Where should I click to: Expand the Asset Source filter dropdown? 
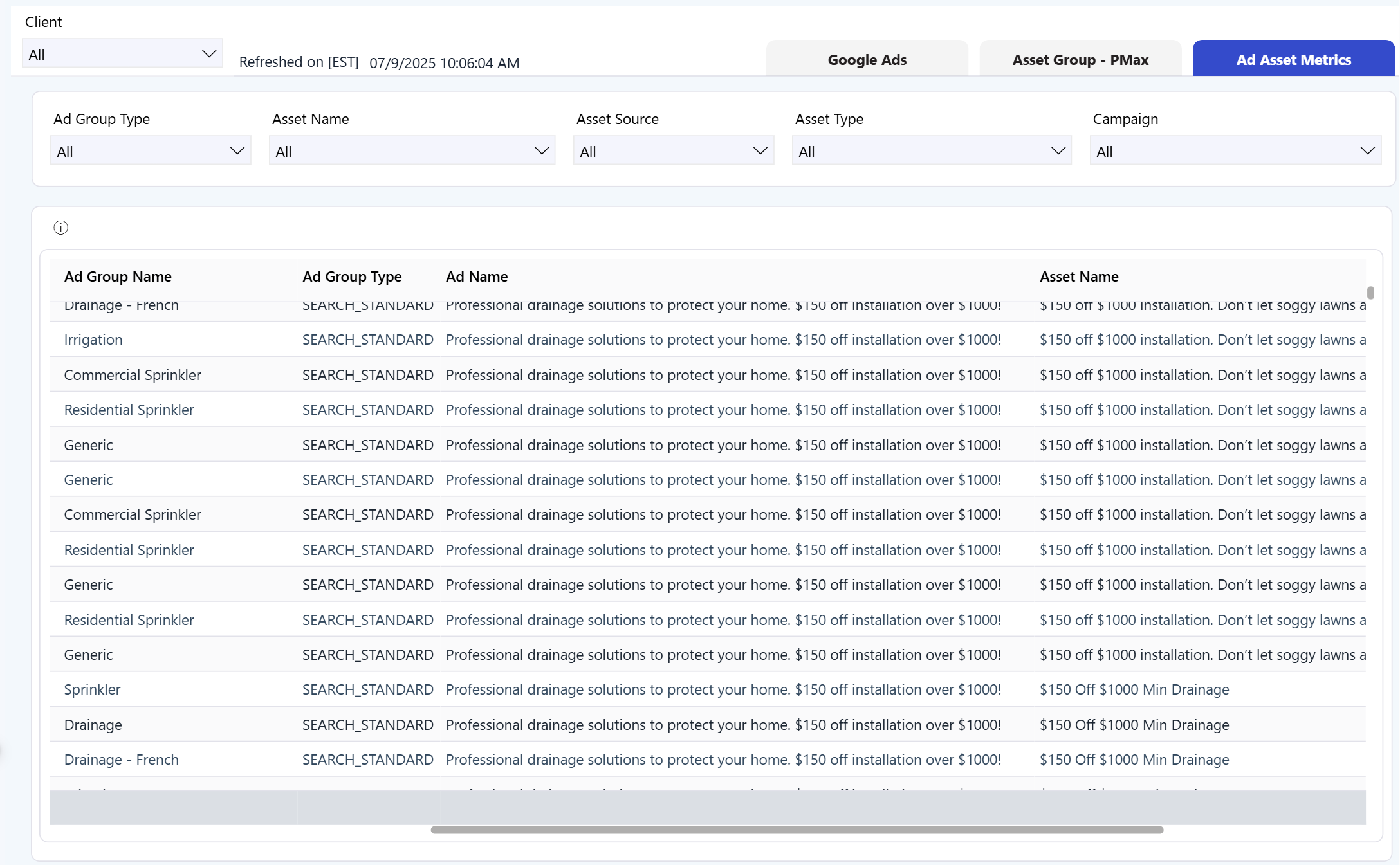click(x=673, y=151)
